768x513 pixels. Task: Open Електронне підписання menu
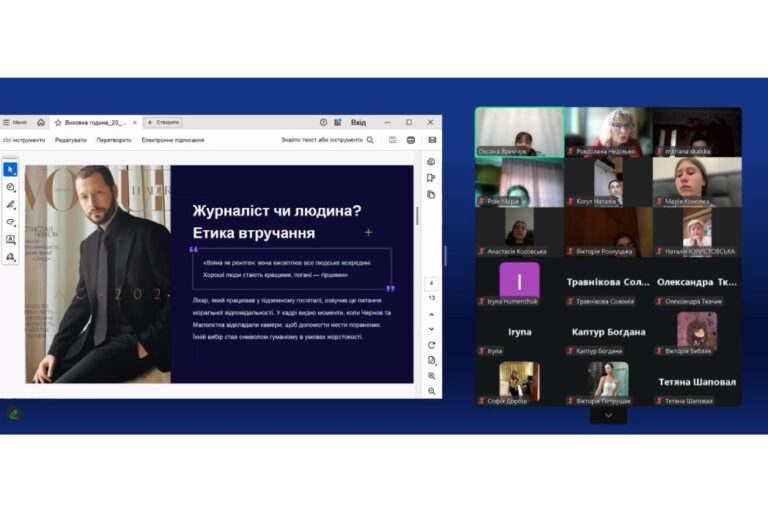click(173, 140)
